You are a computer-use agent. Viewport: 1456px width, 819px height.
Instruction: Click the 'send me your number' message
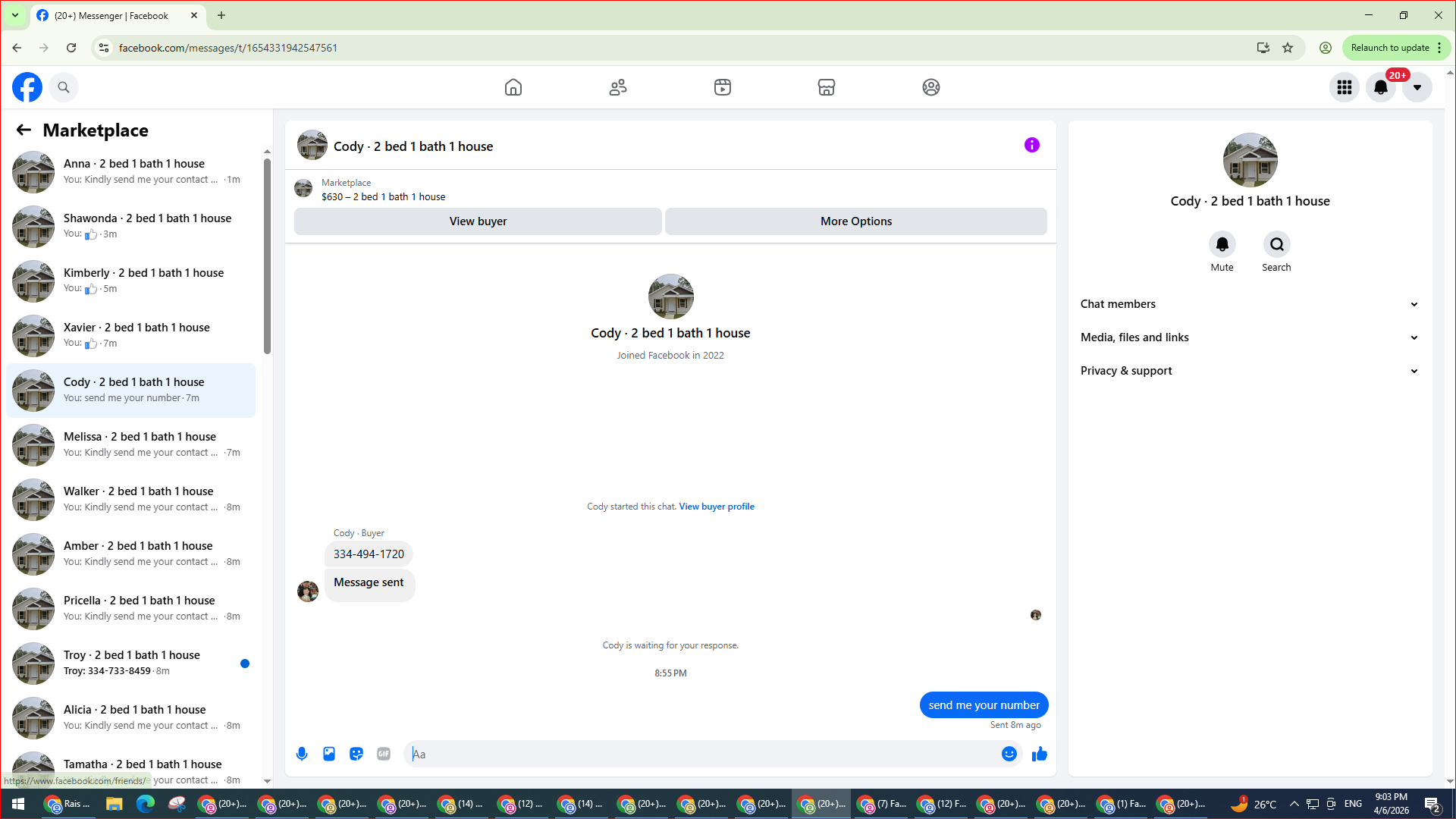[984, 705]
